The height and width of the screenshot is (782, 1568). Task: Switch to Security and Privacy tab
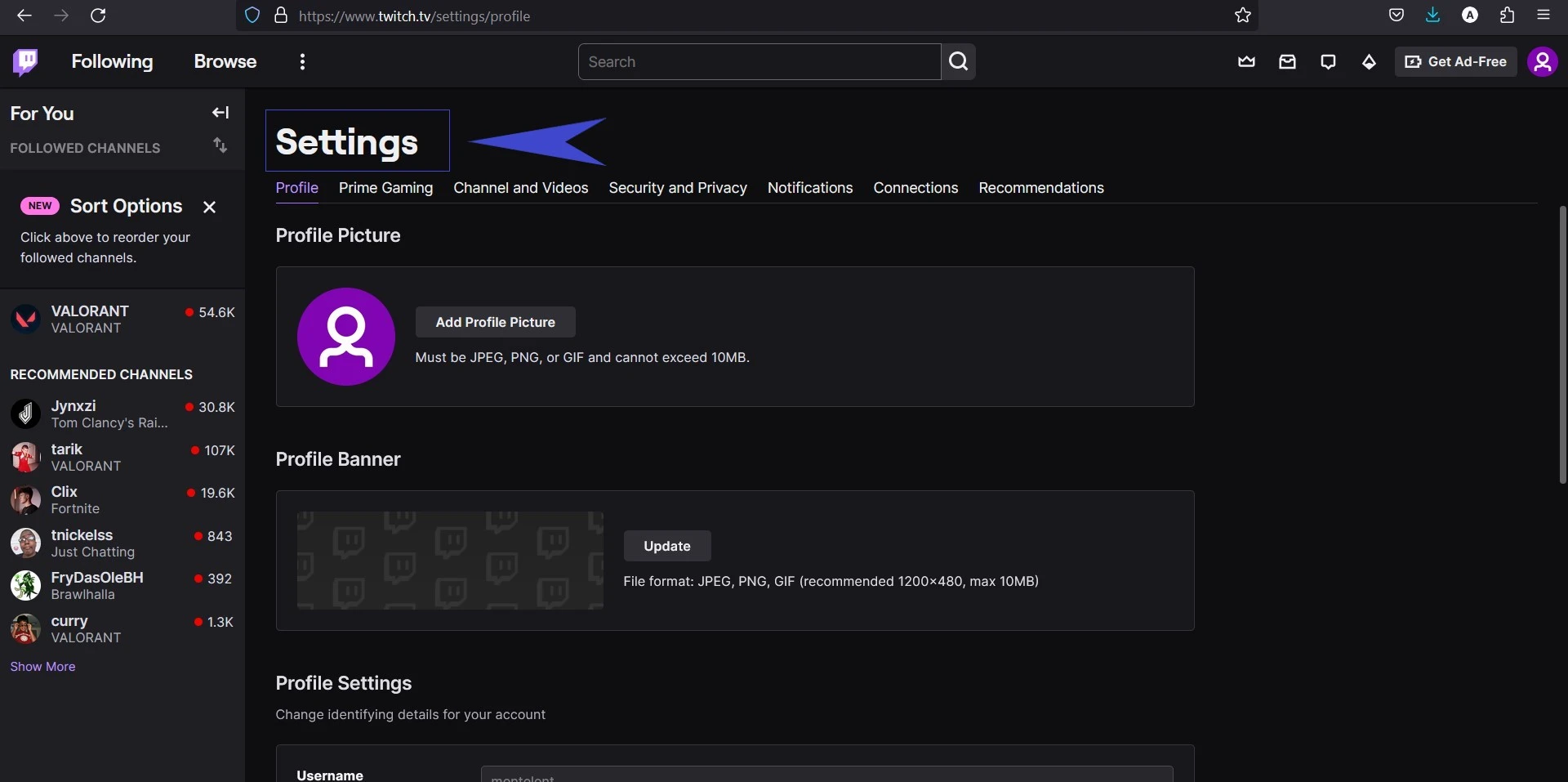[677, 188]
